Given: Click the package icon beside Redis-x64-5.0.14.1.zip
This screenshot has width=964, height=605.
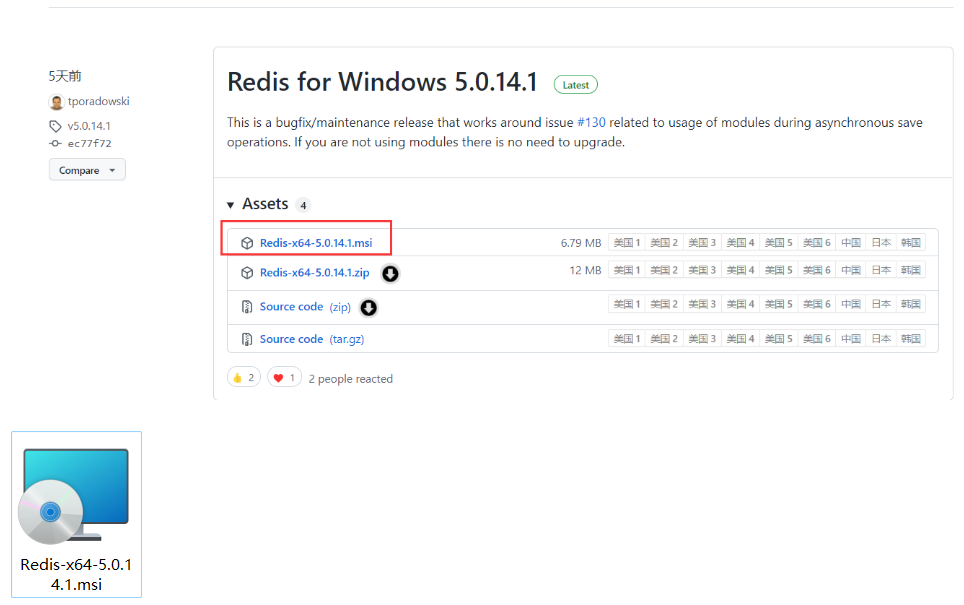Looking at the screenshot, I should pyautogui.click(x=247, y=273).
